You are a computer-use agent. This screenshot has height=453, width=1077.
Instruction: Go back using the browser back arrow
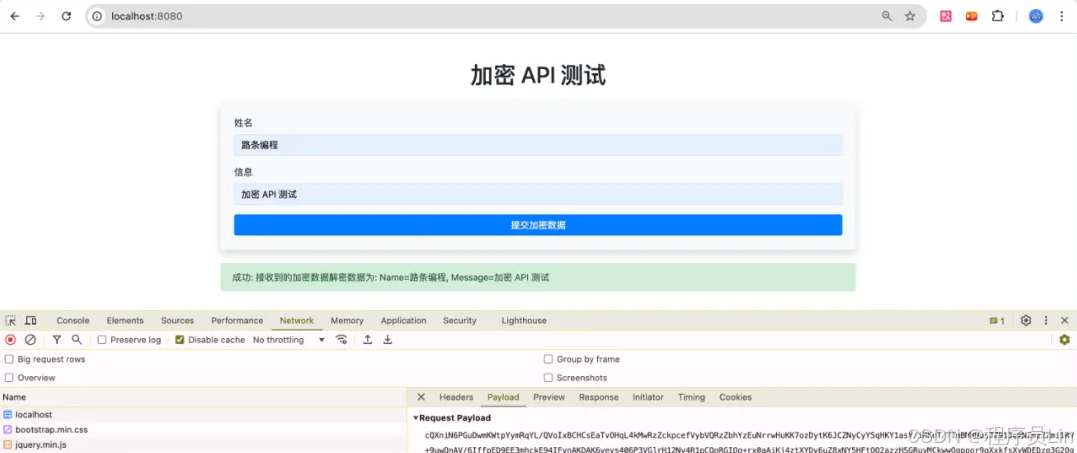[x=15, y=16]
